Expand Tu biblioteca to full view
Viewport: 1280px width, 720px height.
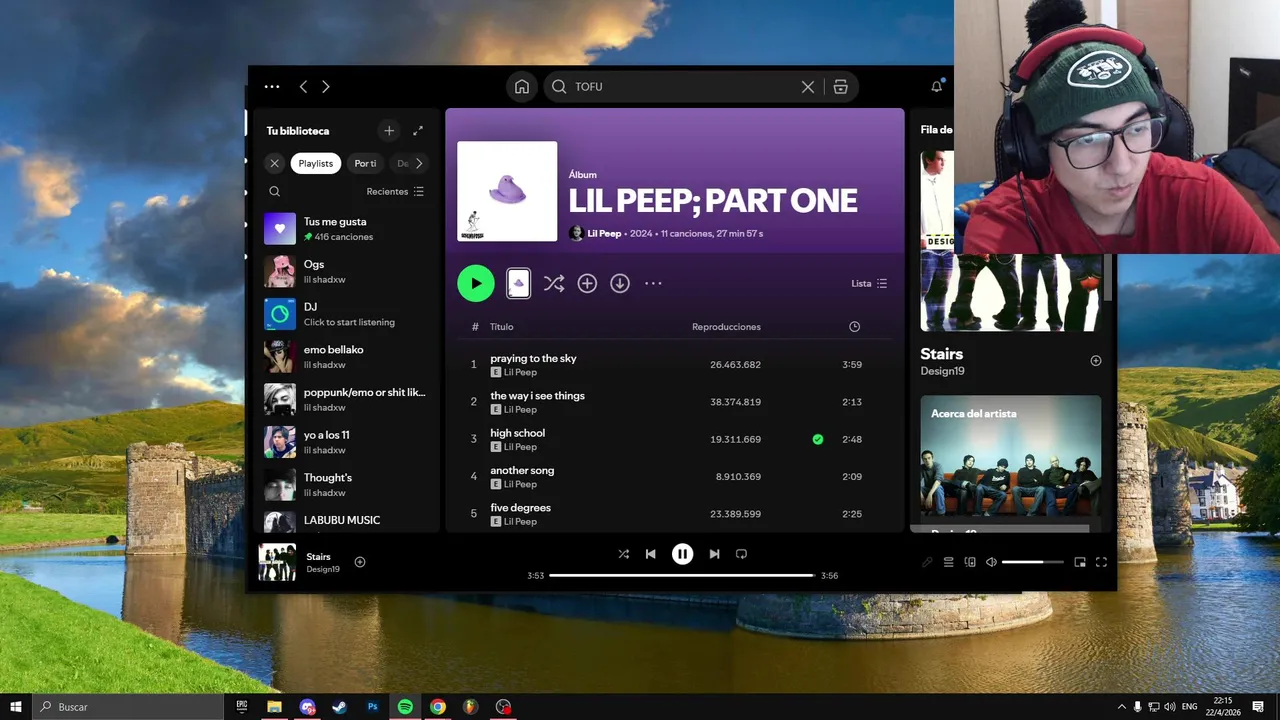click(x=418, y=131)
